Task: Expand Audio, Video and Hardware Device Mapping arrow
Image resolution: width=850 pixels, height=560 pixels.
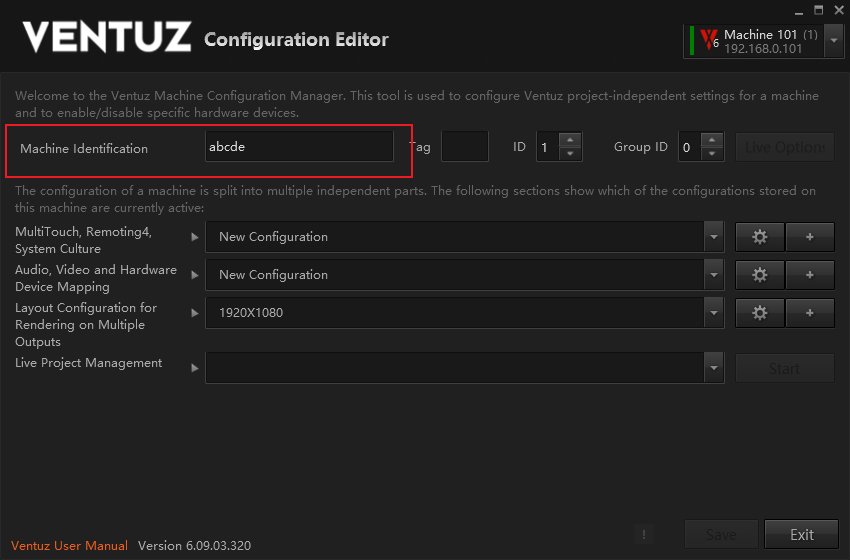Action: 195,275
